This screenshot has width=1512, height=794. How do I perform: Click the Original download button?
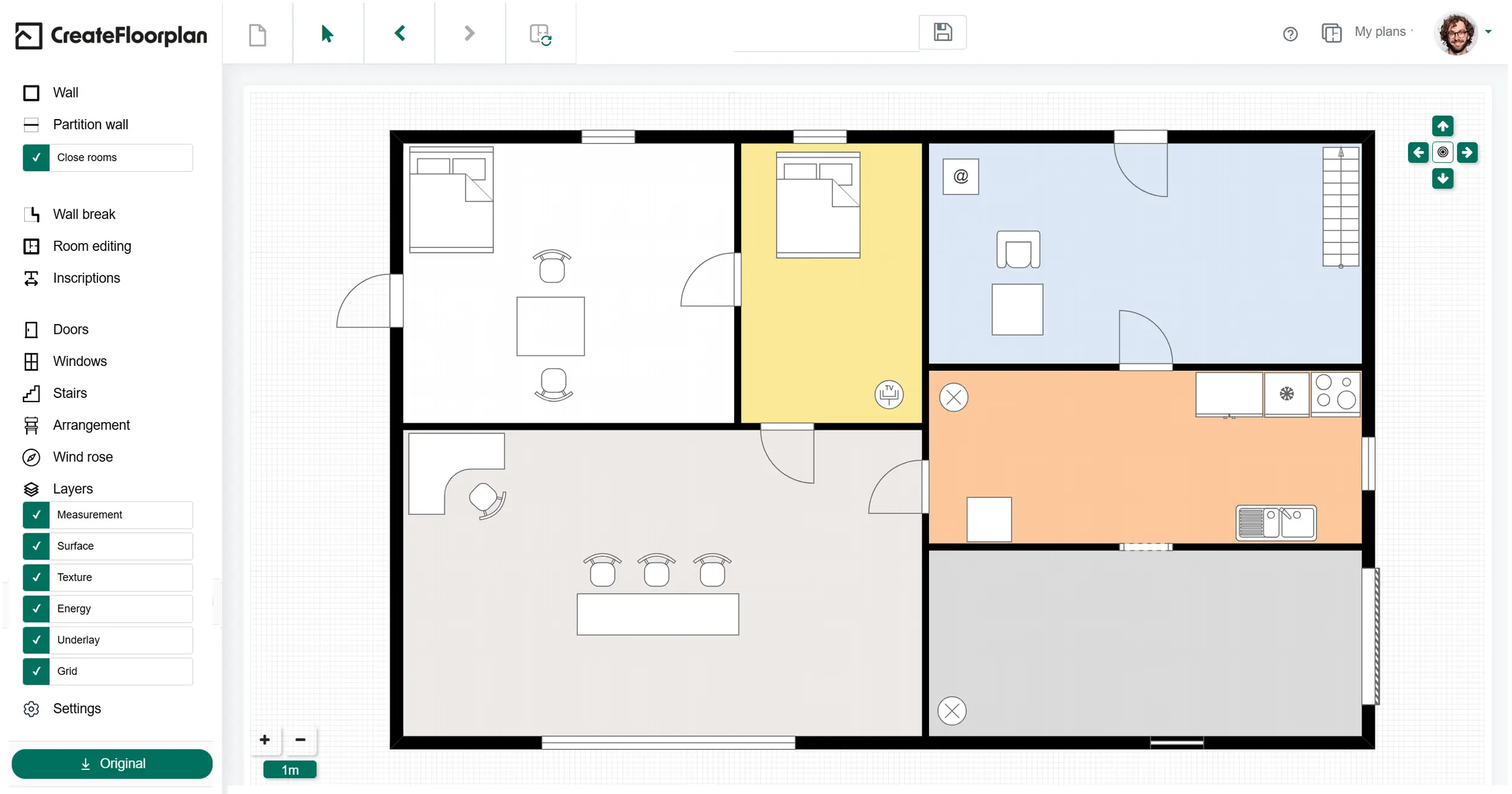[x=112, y=764]
